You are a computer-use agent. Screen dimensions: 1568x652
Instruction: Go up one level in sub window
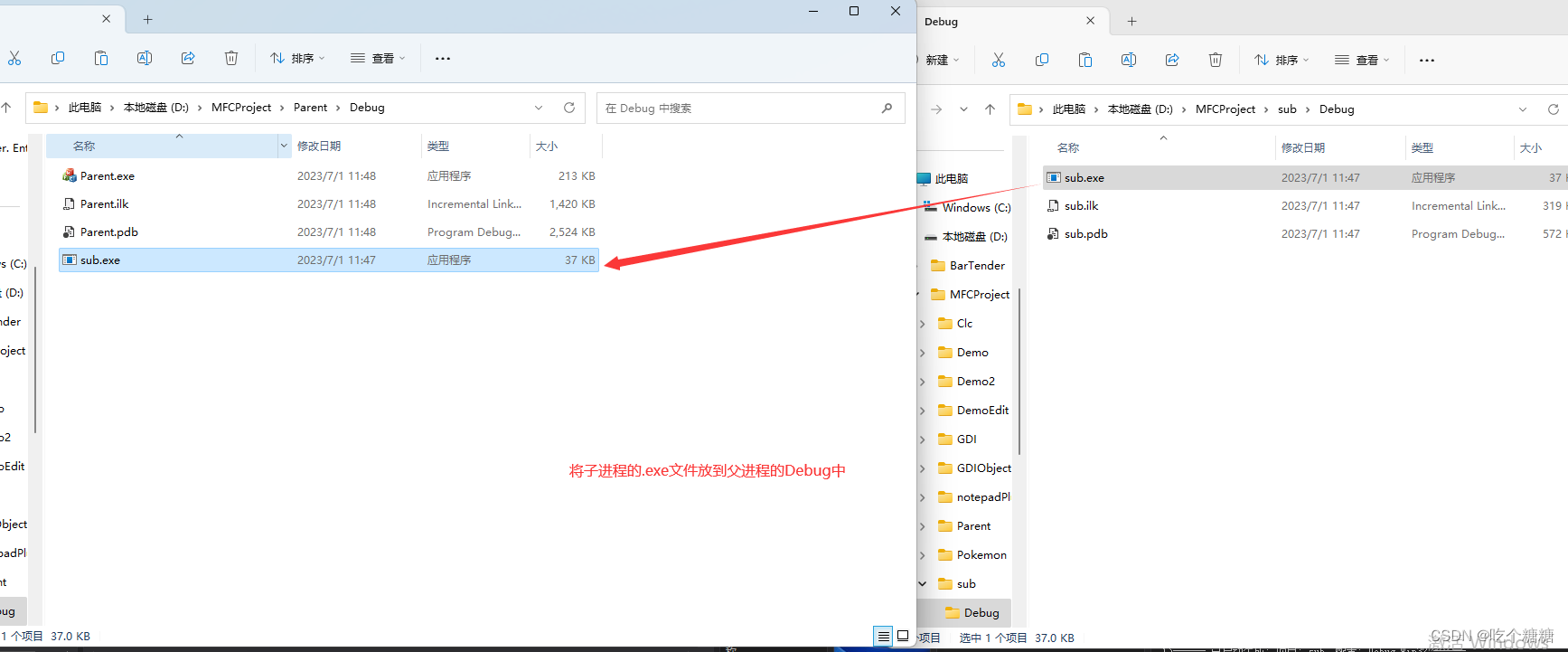(991, 109)
